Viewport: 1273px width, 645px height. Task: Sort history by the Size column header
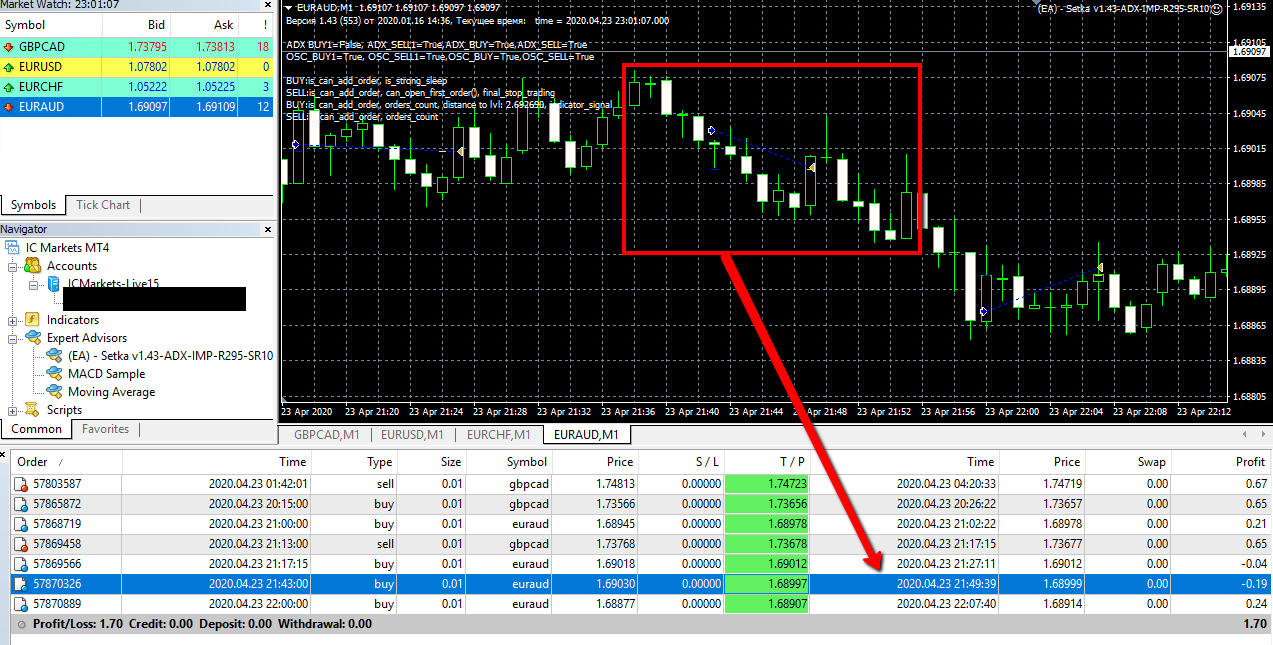pyautogui.click(x=432, y=462)
